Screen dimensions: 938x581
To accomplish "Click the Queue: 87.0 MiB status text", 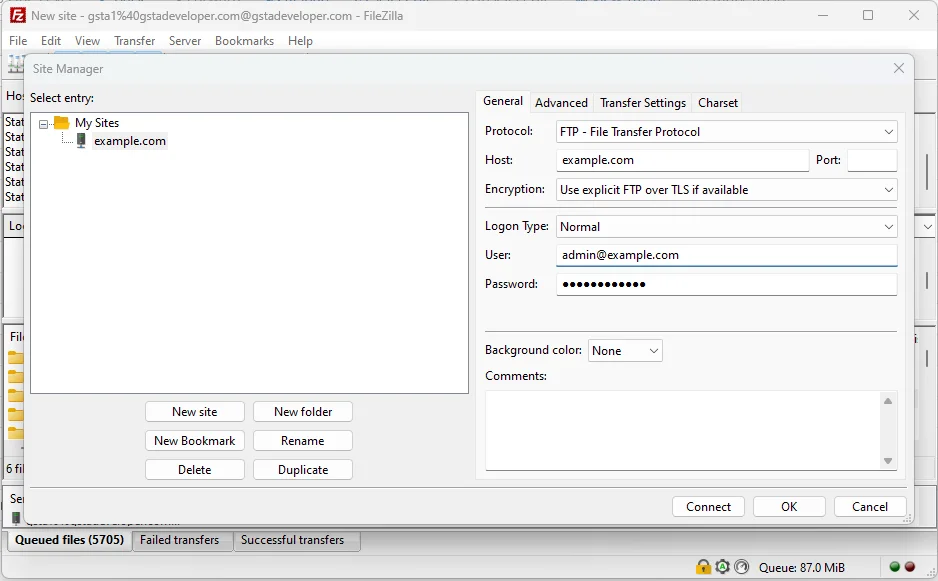I will point(802,567).
